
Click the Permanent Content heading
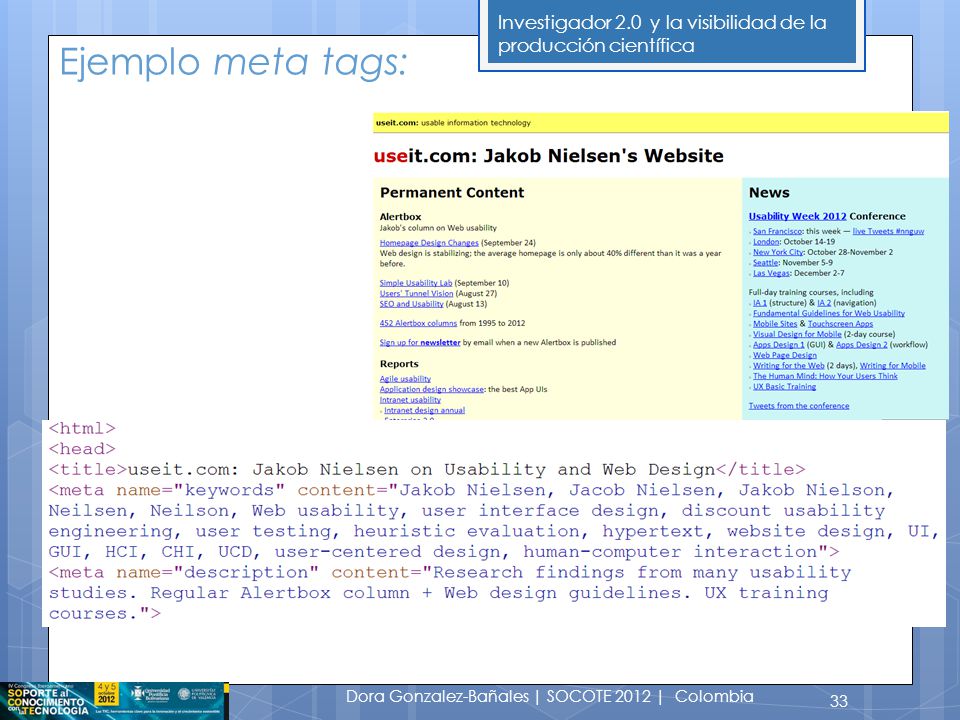[452, 192]
